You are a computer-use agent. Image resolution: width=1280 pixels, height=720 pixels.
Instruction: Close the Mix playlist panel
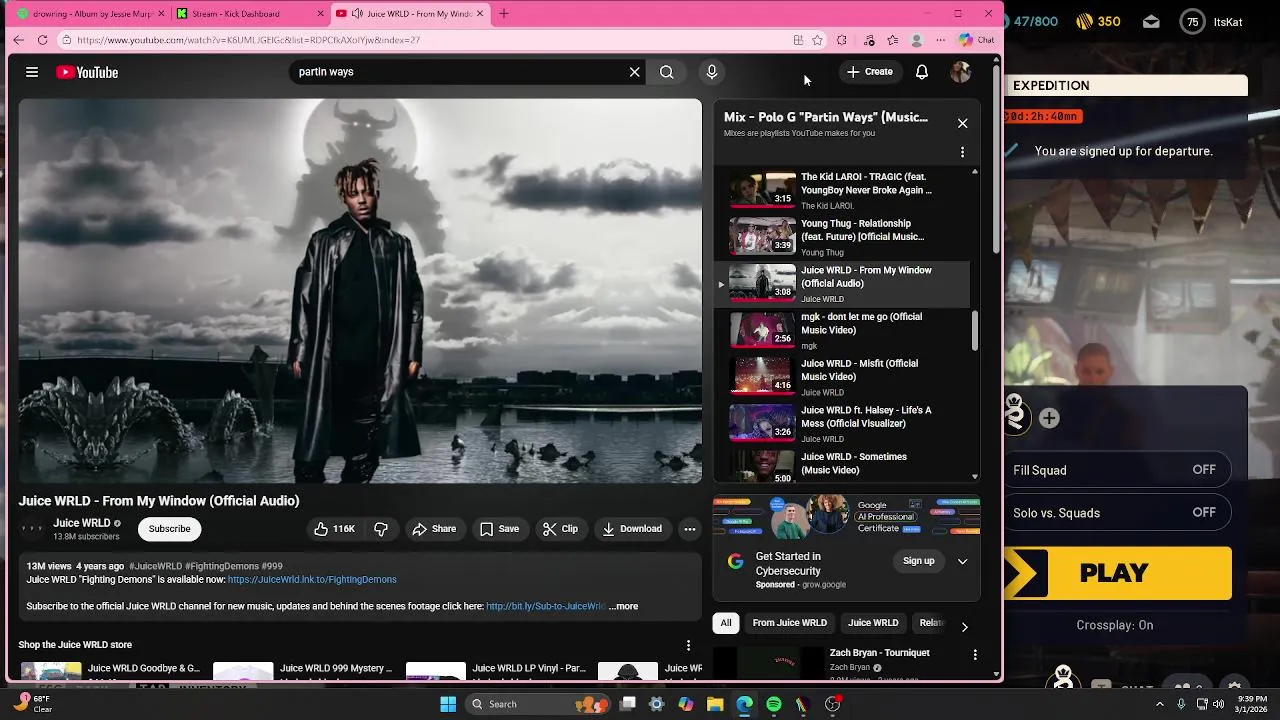coord(962,123)
